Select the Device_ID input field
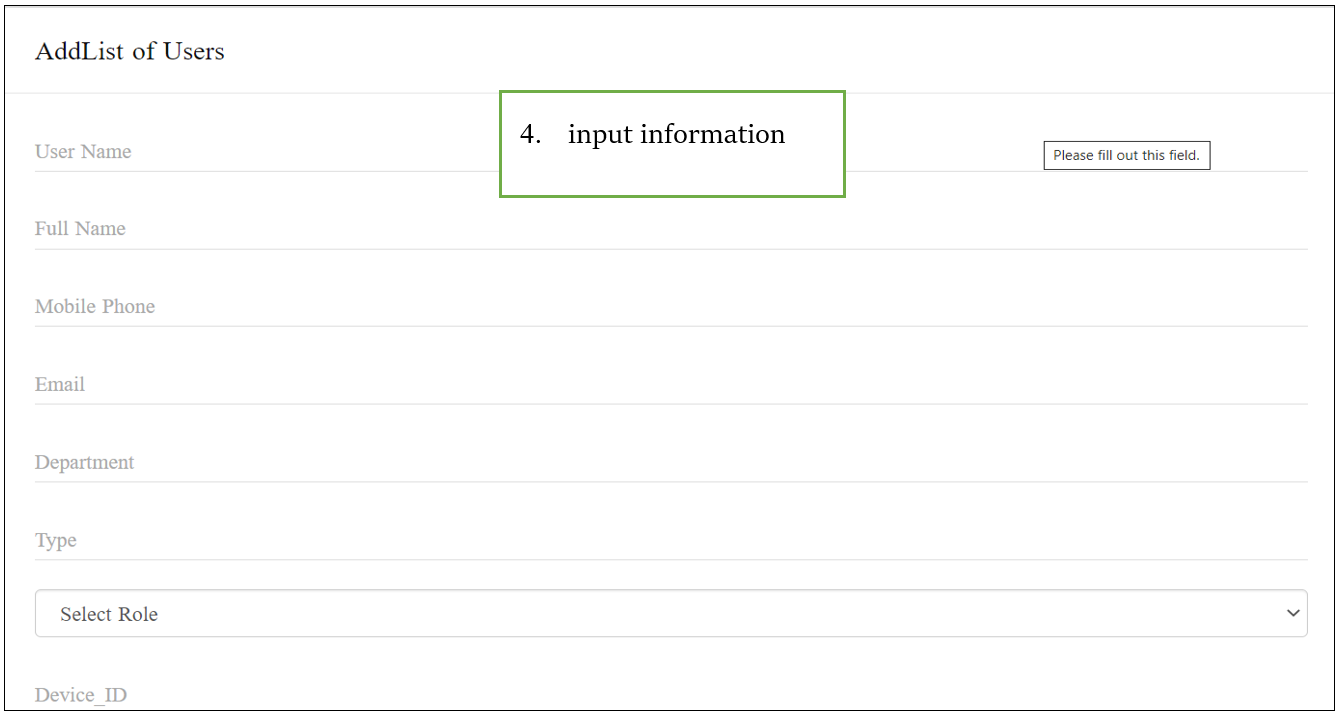1338x715 pixels. point(670,695)
